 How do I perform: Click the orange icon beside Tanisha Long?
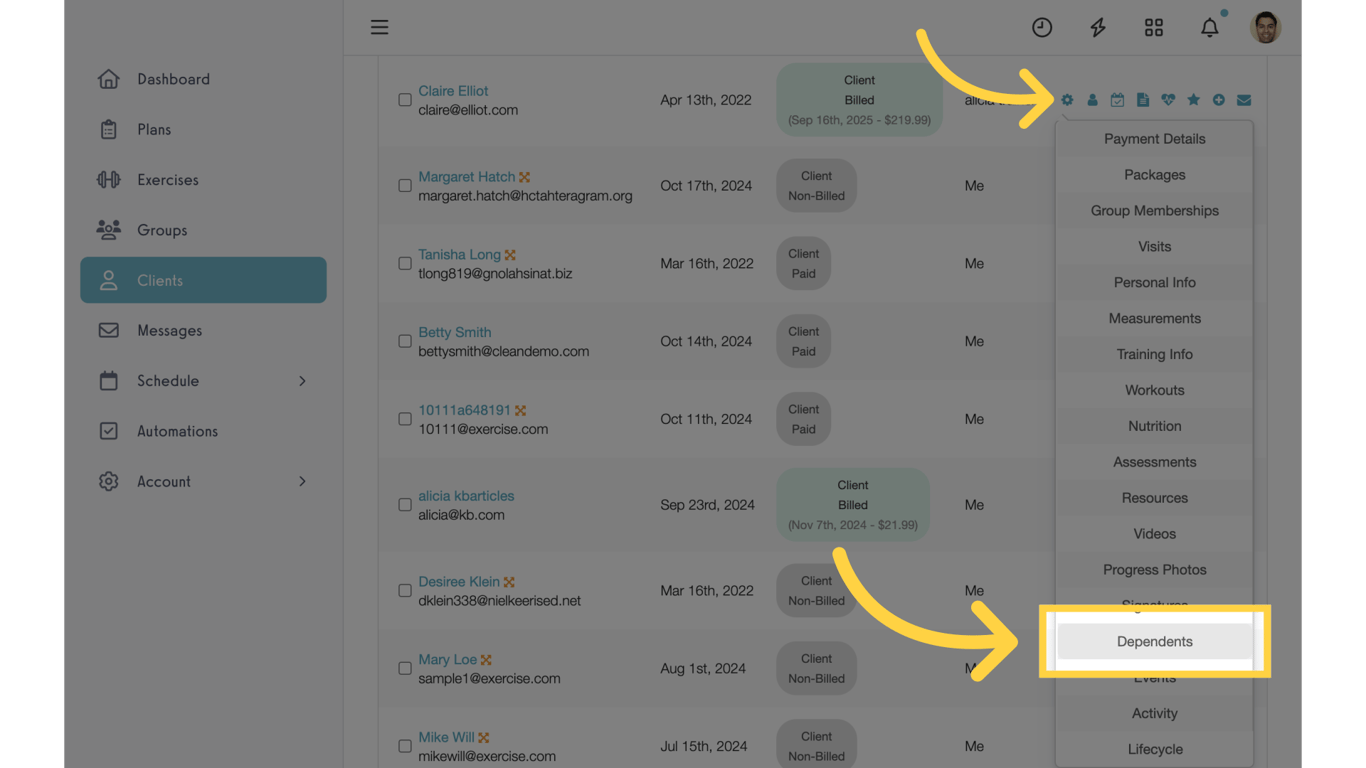tap(510, 255)
